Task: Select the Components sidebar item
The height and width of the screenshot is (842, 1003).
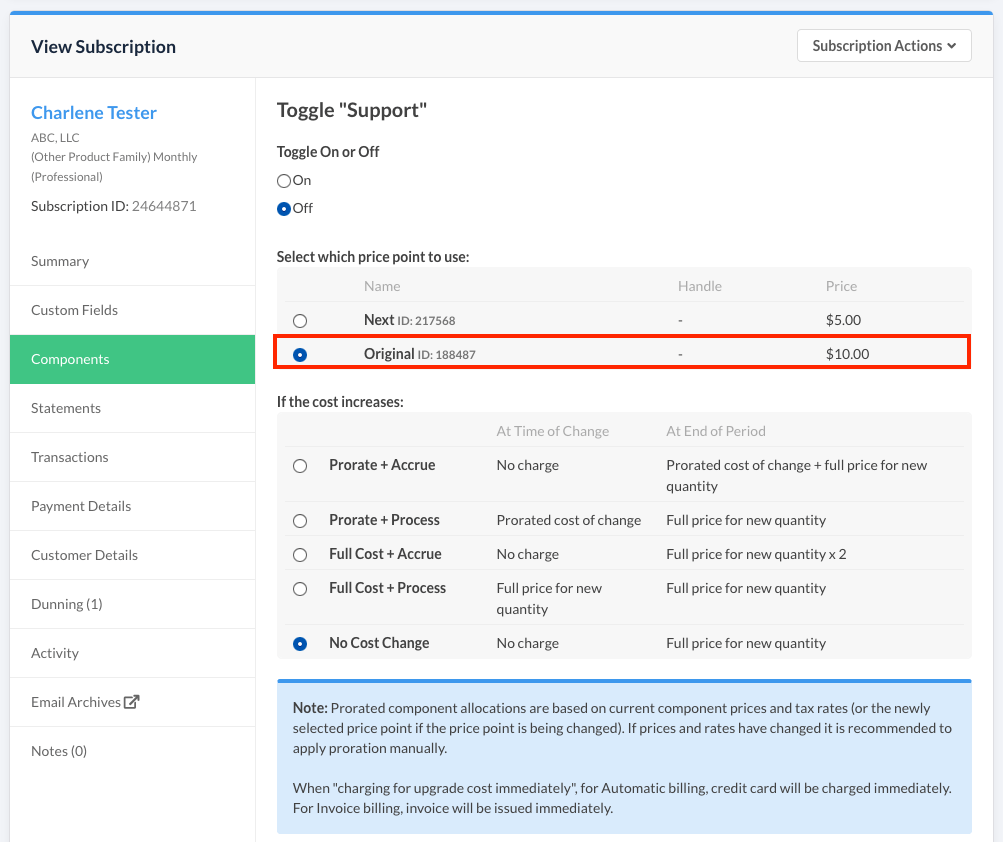Action: point(70,359)
